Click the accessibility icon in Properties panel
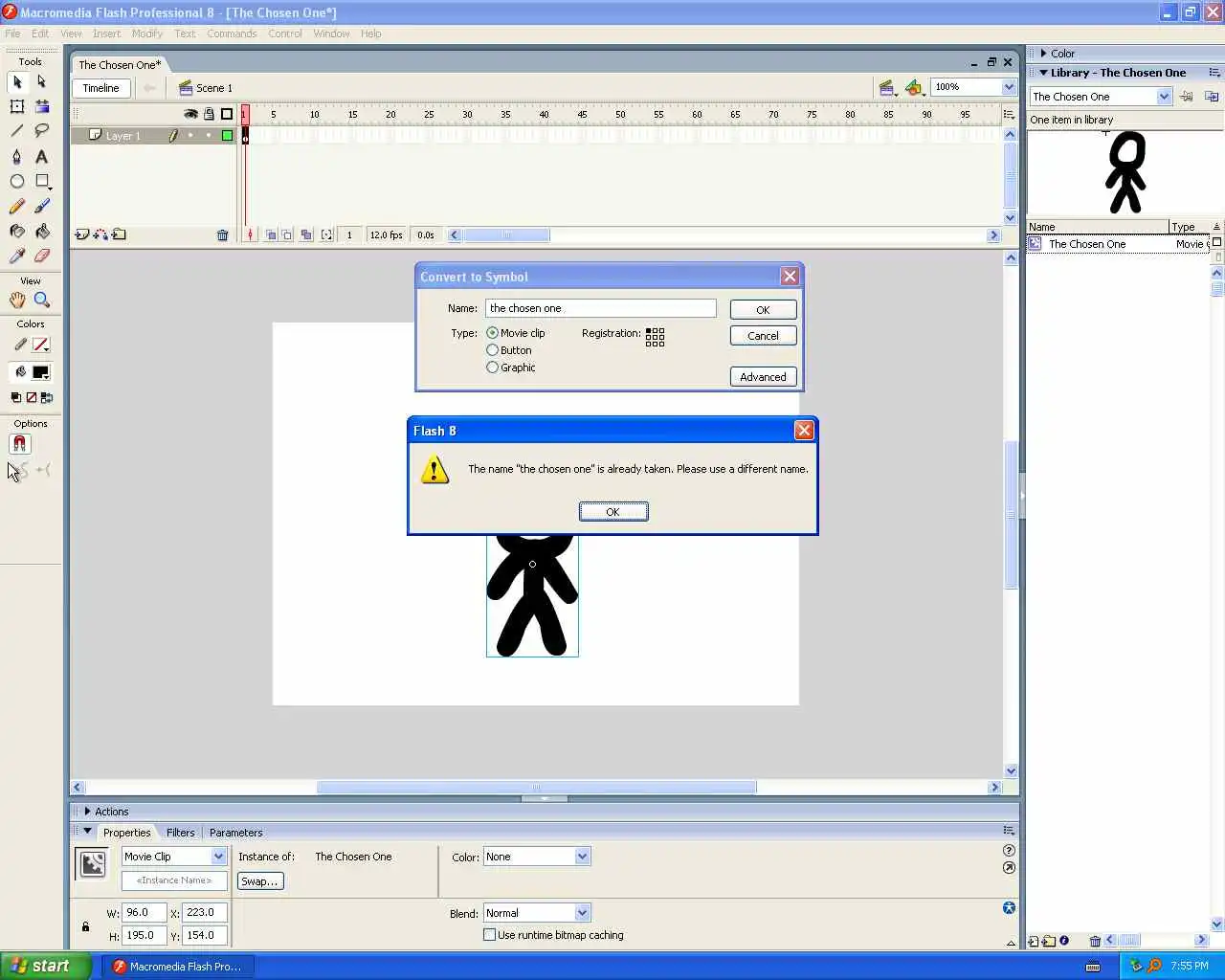Viewport: 1225px width, 980px height. [1009, 907]
